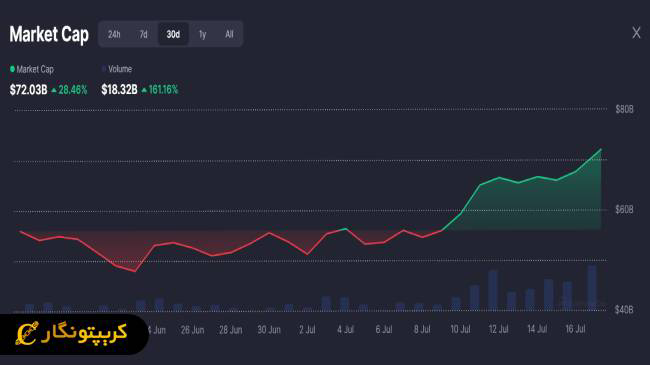Click the 30 Jun date label
Viewport: 650px width, 365px height.
pos(269,330)
